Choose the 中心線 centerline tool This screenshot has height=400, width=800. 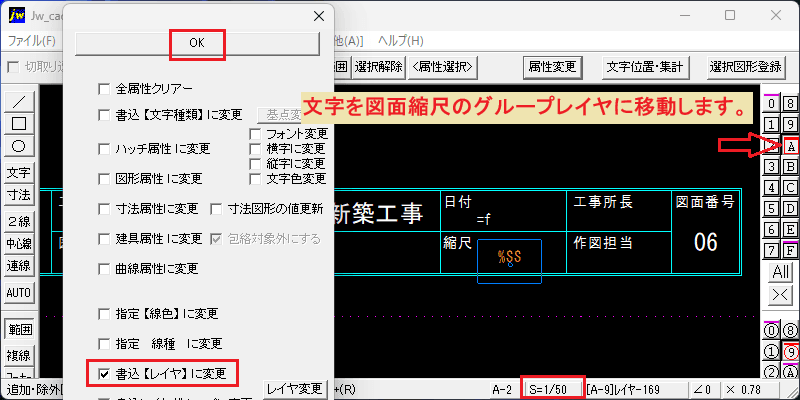(x=18, y=244)
